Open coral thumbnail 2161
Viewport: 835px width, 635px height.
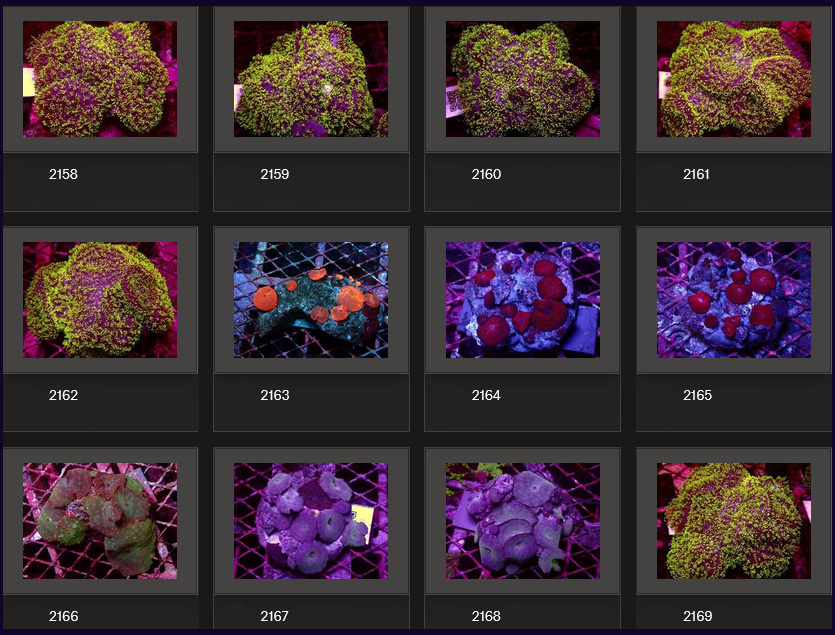(x=734, y=79)
